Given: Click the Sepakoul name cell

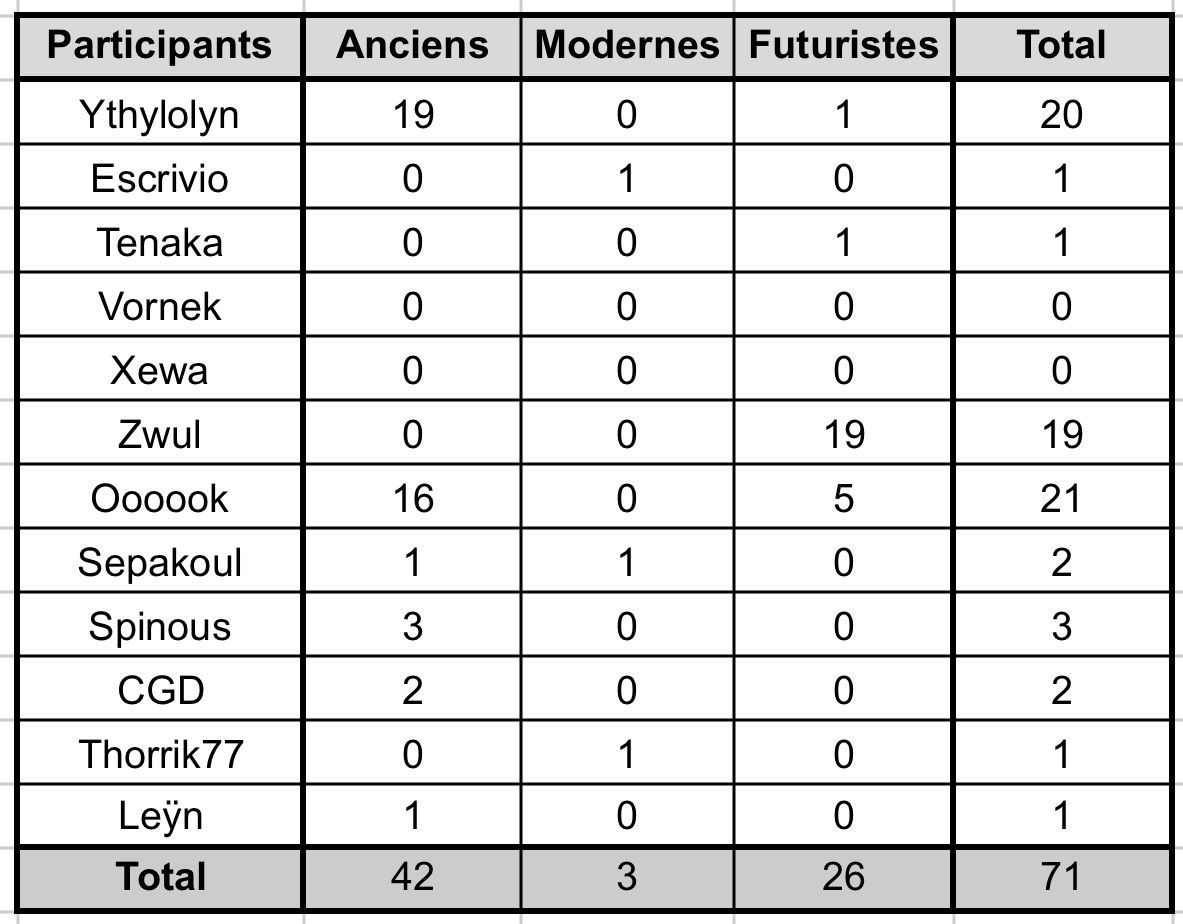Looking at the screenshot, I should tap(160, 563).
